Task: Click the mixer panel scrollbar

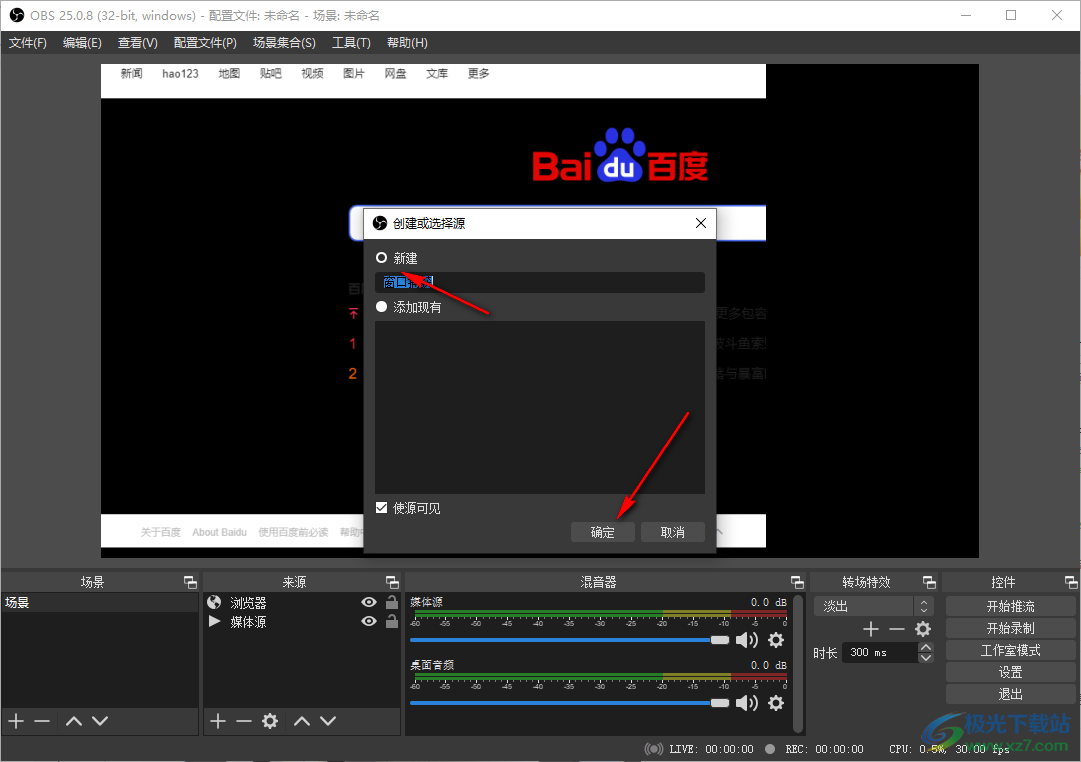Action: click(798, 663)
